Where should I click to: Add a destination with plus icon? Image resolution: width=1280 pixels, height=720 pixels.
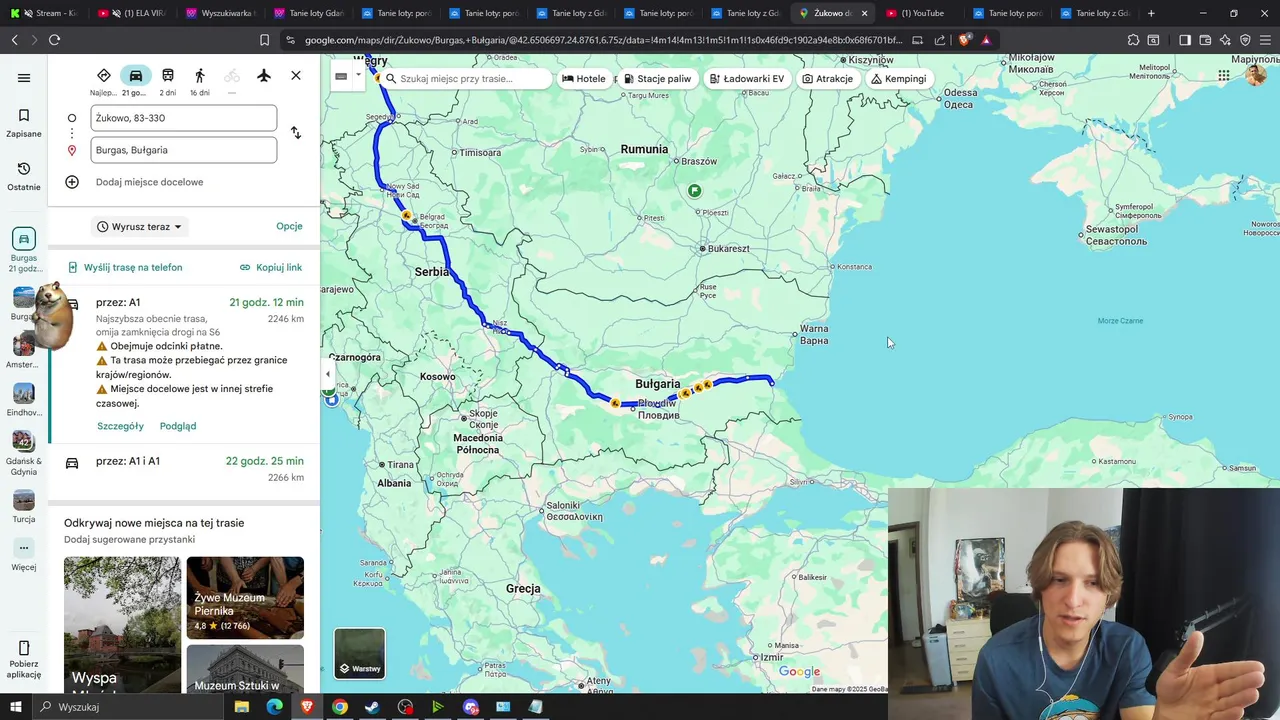[x=72, y=182]
